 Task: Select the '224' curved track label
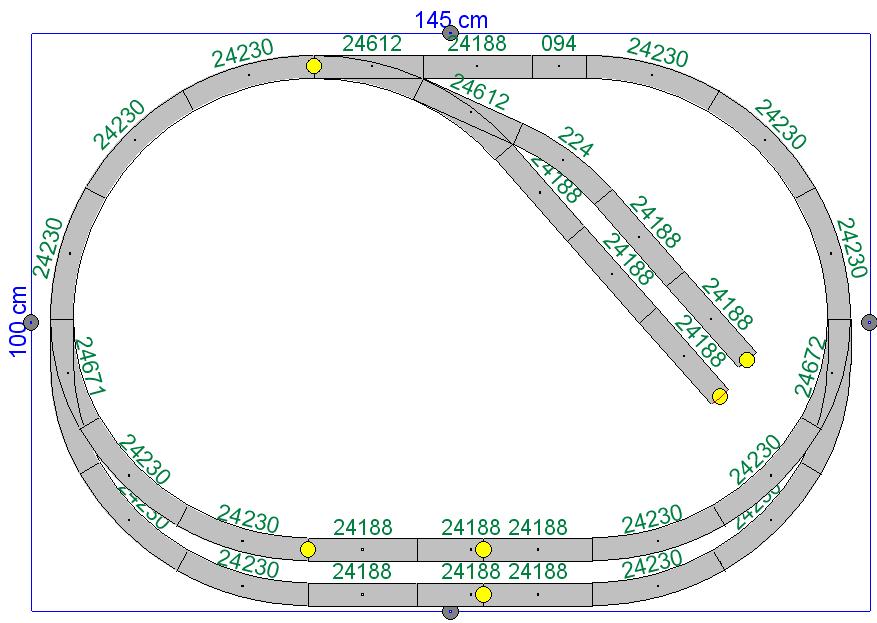(x=574, y=142)
